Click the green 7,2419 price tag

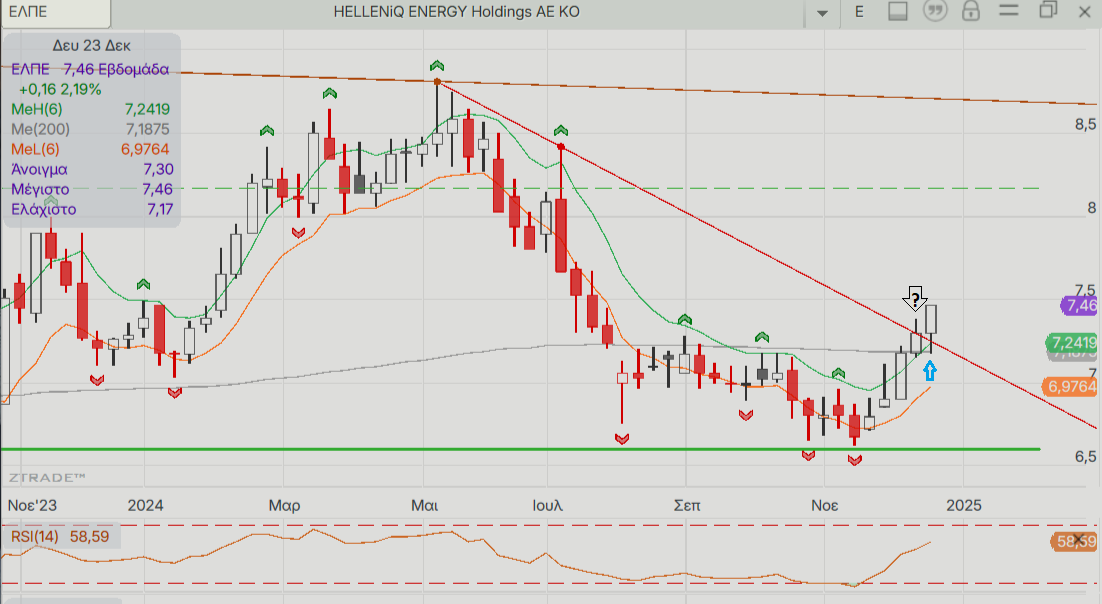point(1072,342)
